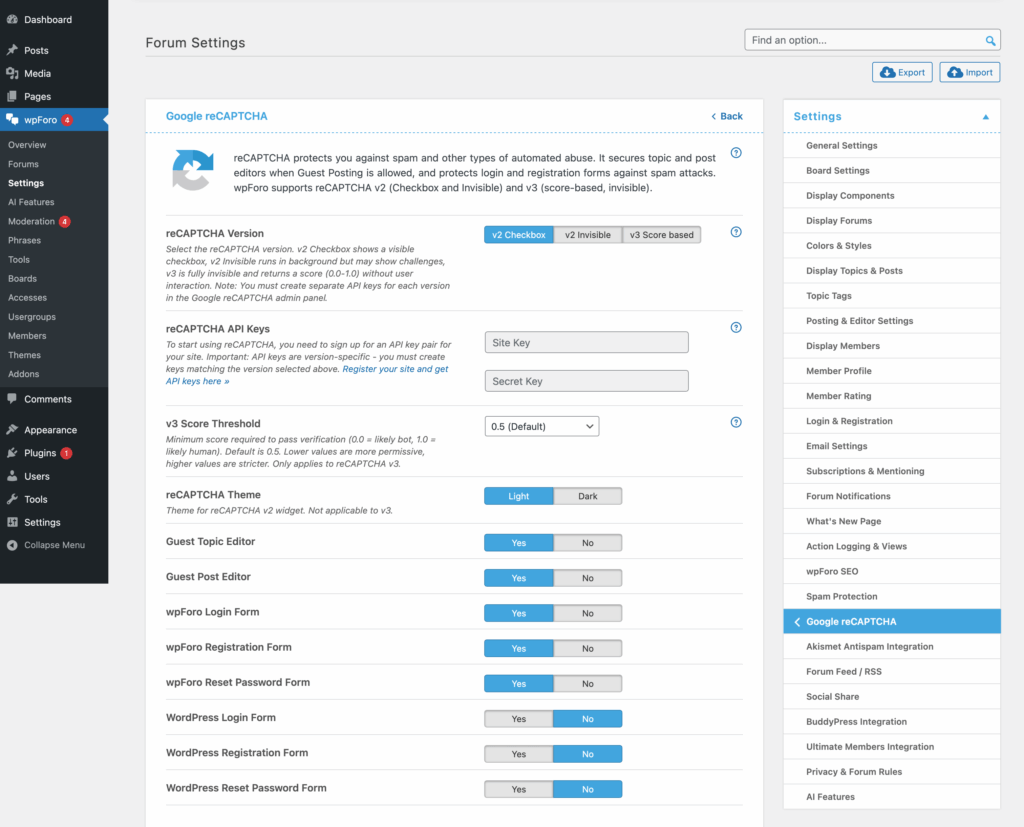Click the help icon beside v3 Score Threshold

pos(736,422)
